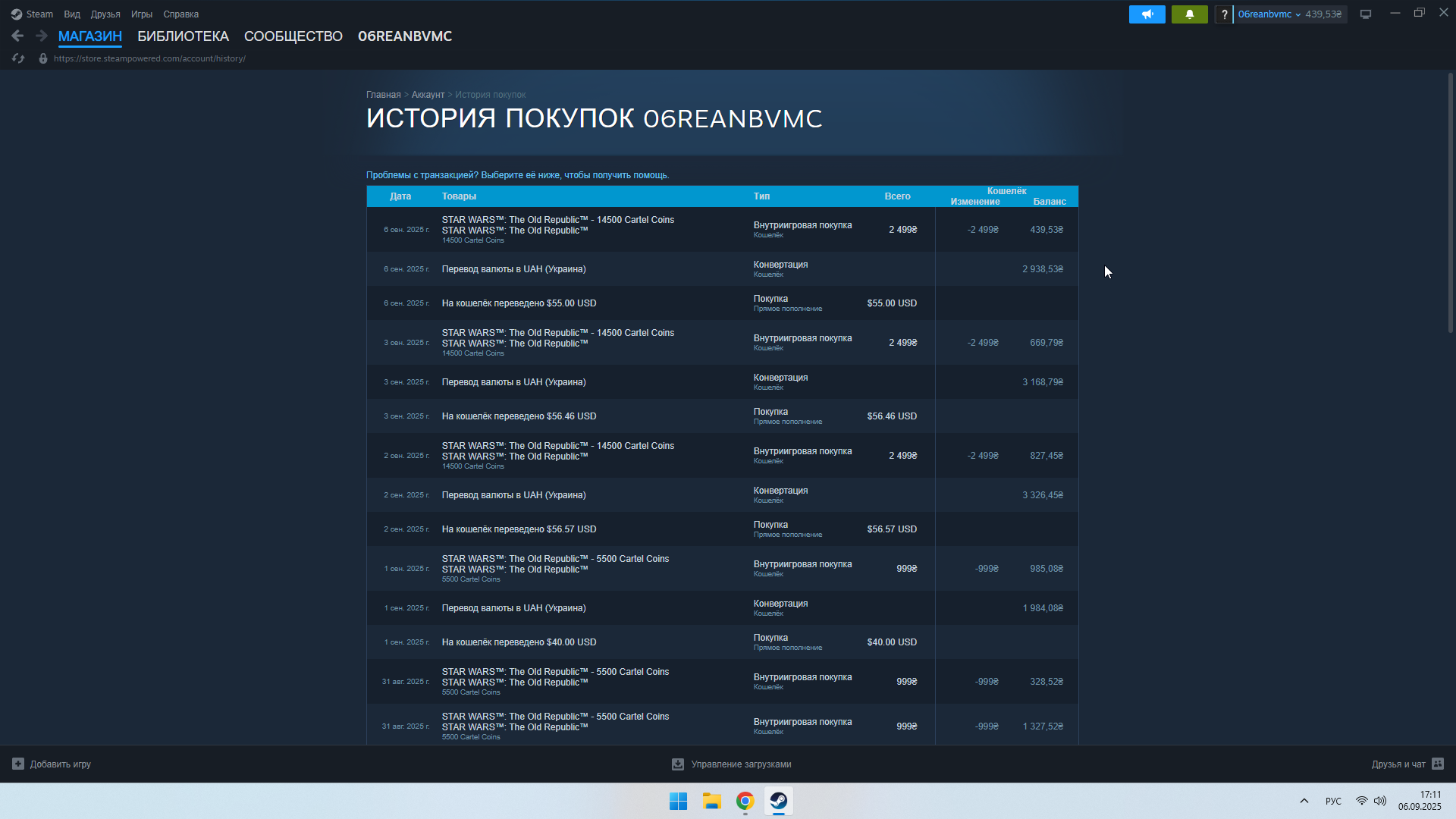Open help with the question mark icon

point(1224,14)
